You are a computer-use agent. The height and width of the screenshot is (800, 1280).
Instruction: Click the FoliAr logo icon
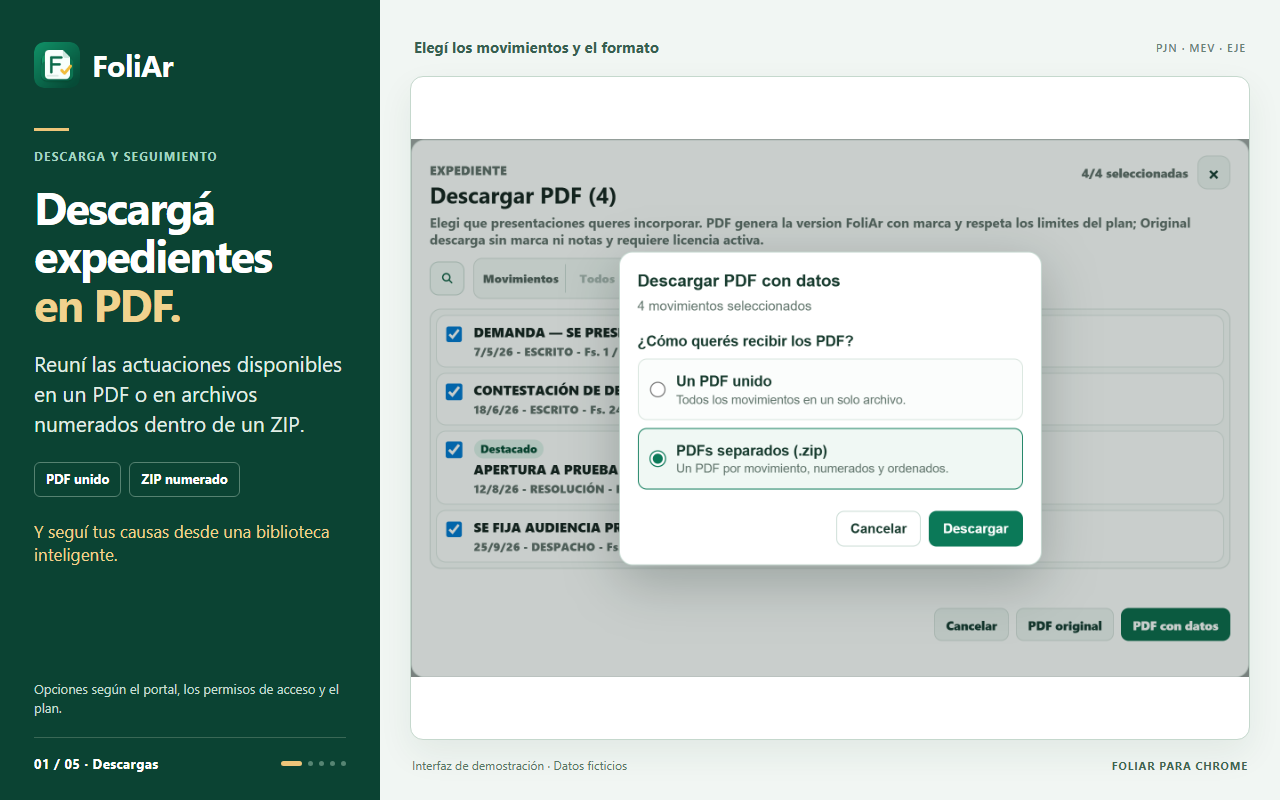(x=57, y=65)
